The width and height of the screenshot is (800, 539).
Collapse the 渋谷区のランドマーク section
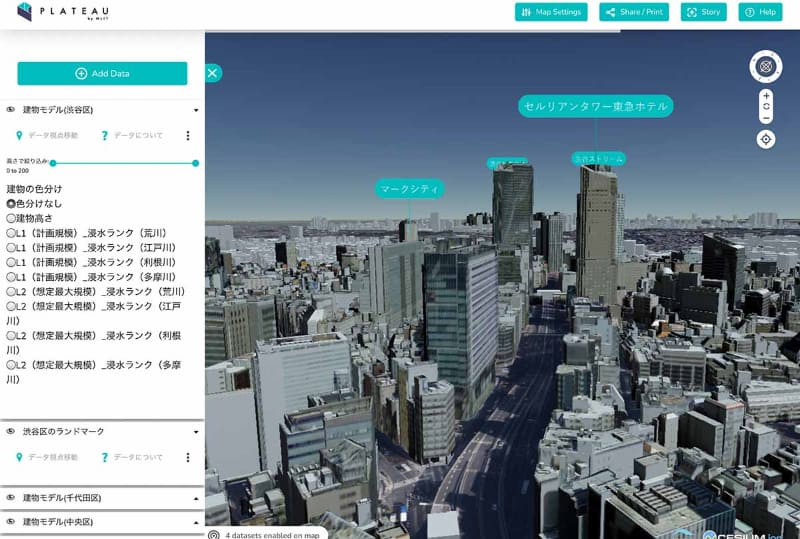point(196,432)
